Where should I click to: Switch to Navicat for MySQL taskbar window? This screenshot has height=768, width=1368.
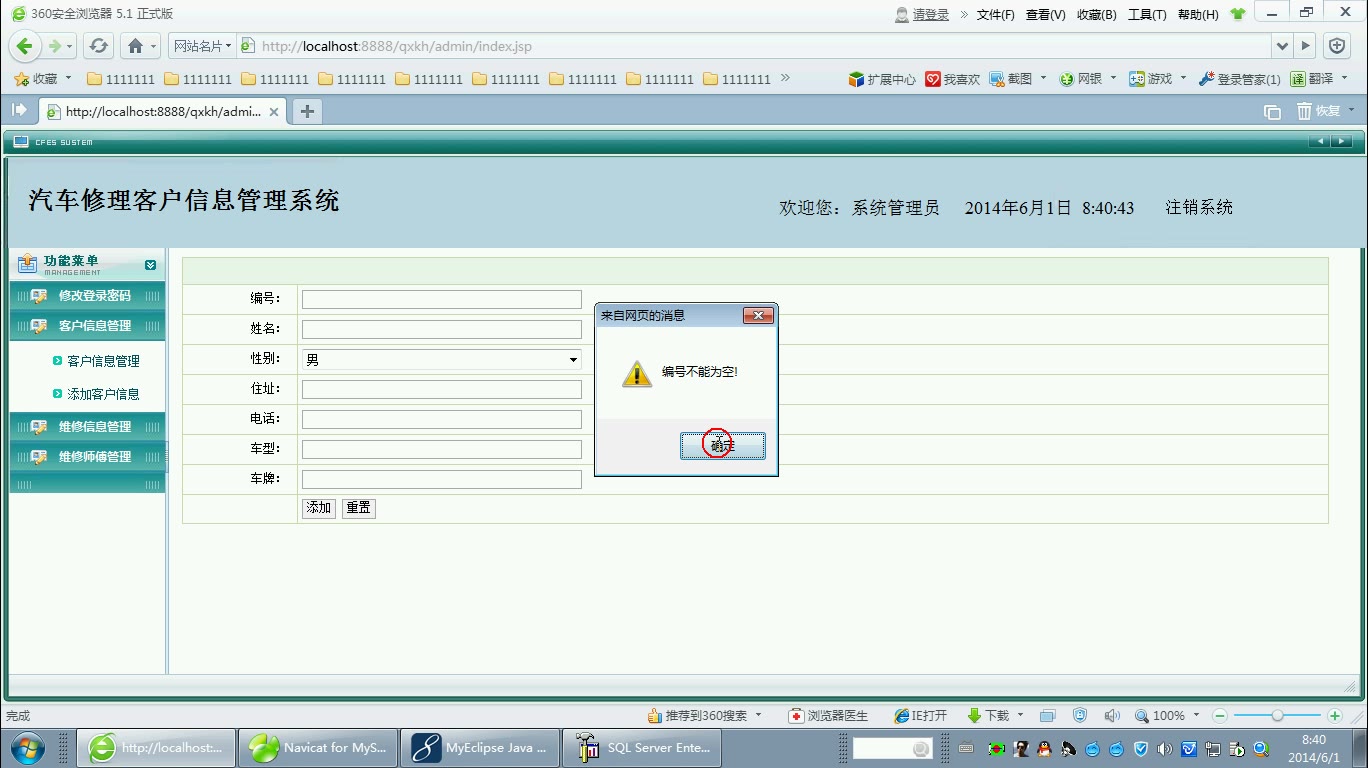point(317,748)
